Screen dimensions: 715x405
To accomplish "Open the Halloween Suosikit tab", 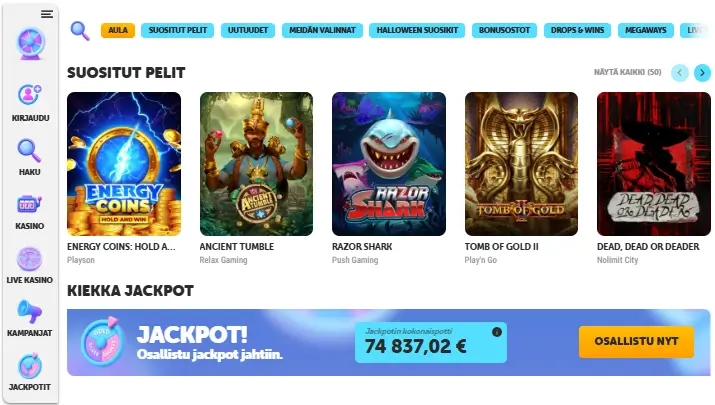I will tap(417, 30).
